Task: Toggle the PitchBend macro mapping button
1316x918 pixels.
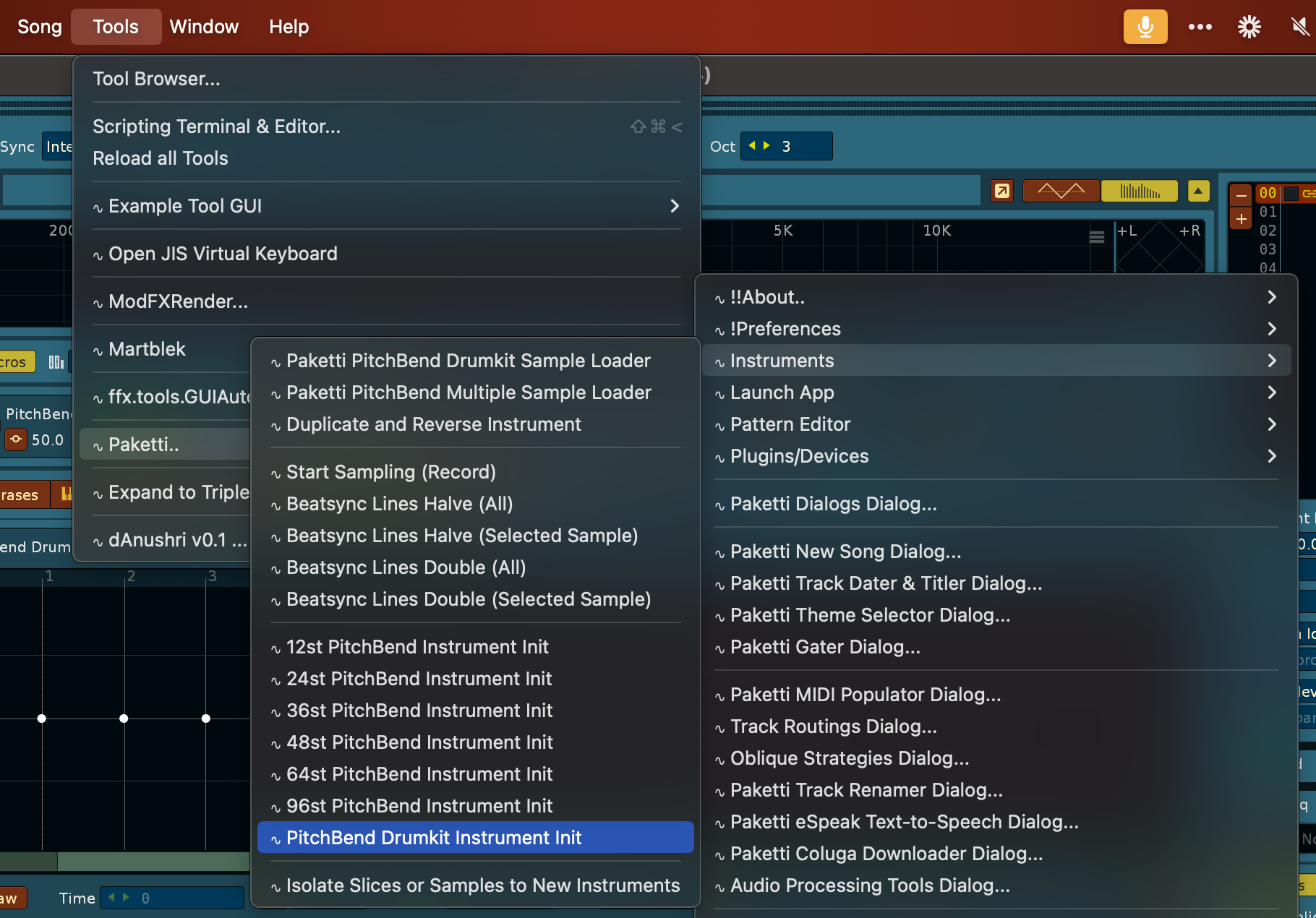Action: pos(16,439)
